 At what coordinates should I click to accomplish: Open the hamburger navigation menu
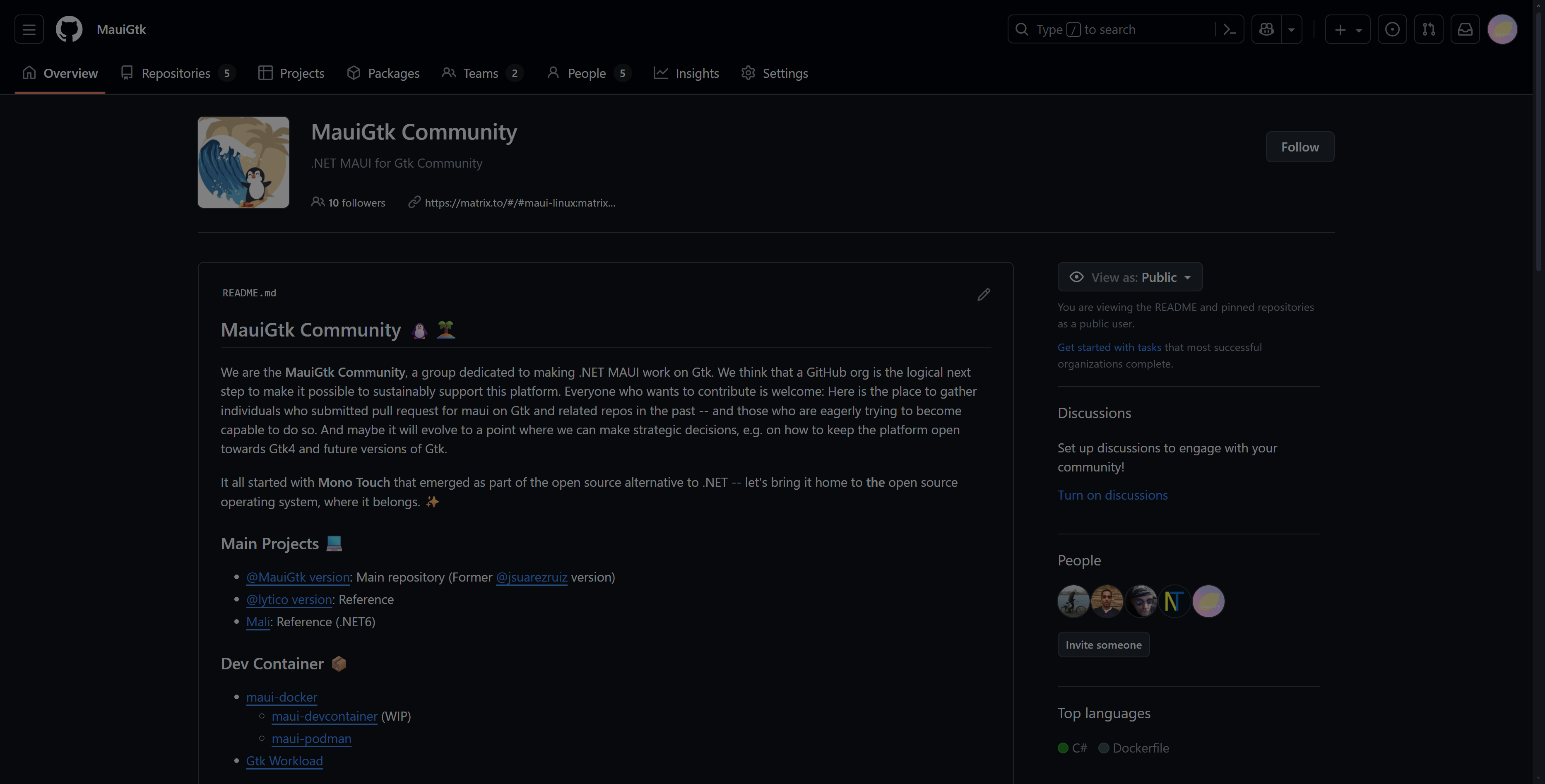click(29, 29)
